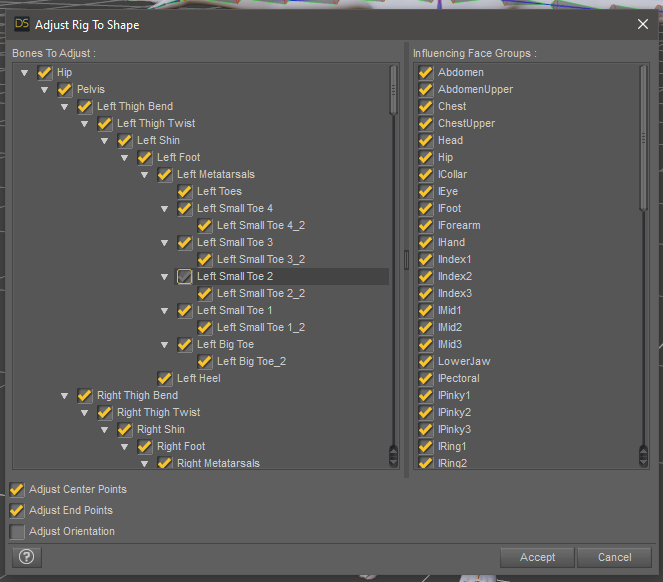Click the Cancel button

(x=614, y=557)
